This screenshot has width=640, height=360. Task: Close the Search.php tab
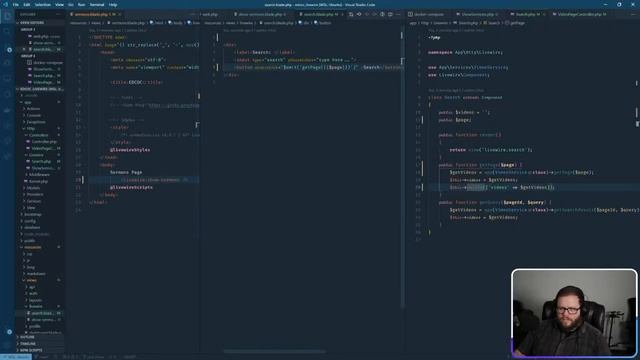[544, 14]
